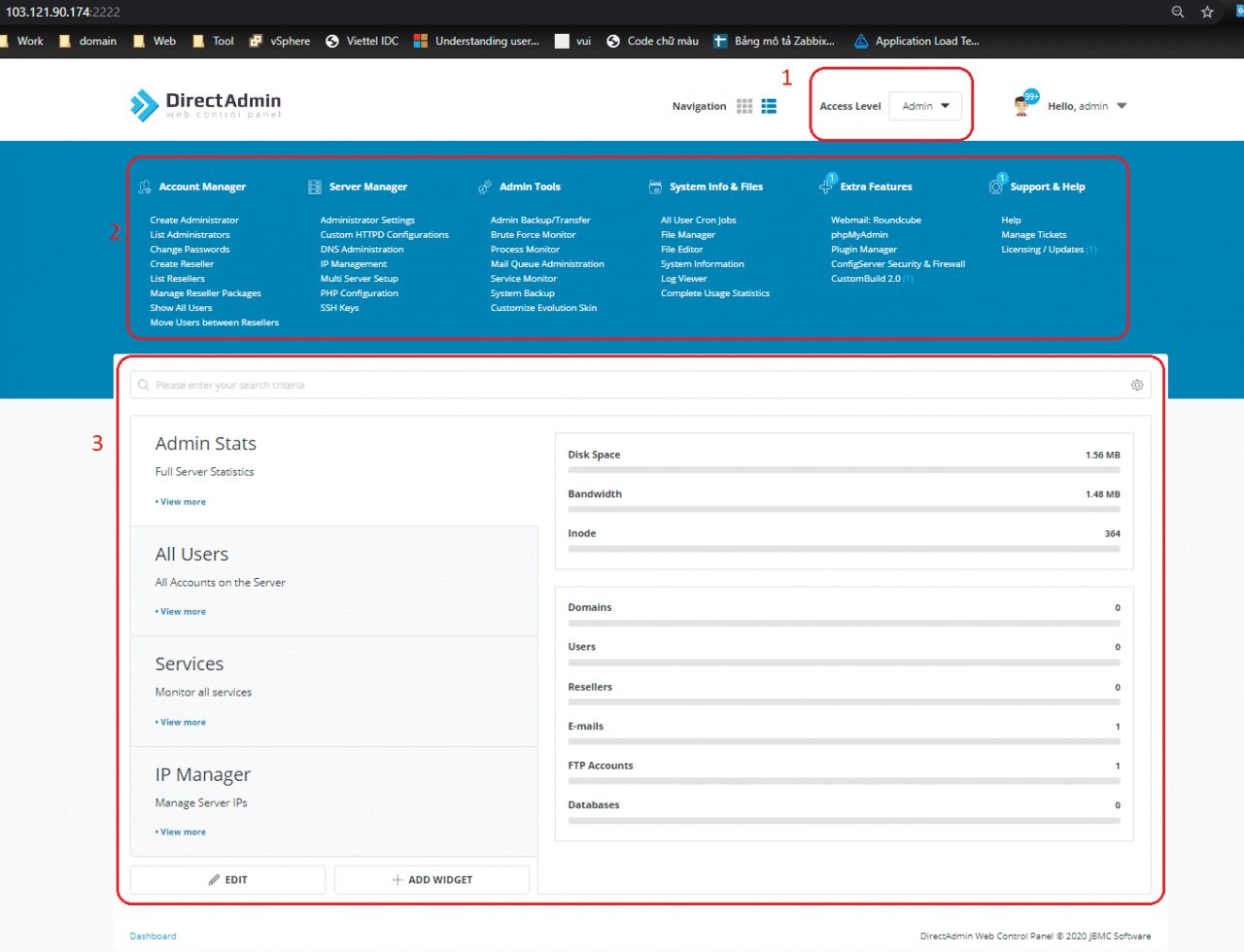Click the Dashboard breadcrumb link

click(x=154, y=936)
